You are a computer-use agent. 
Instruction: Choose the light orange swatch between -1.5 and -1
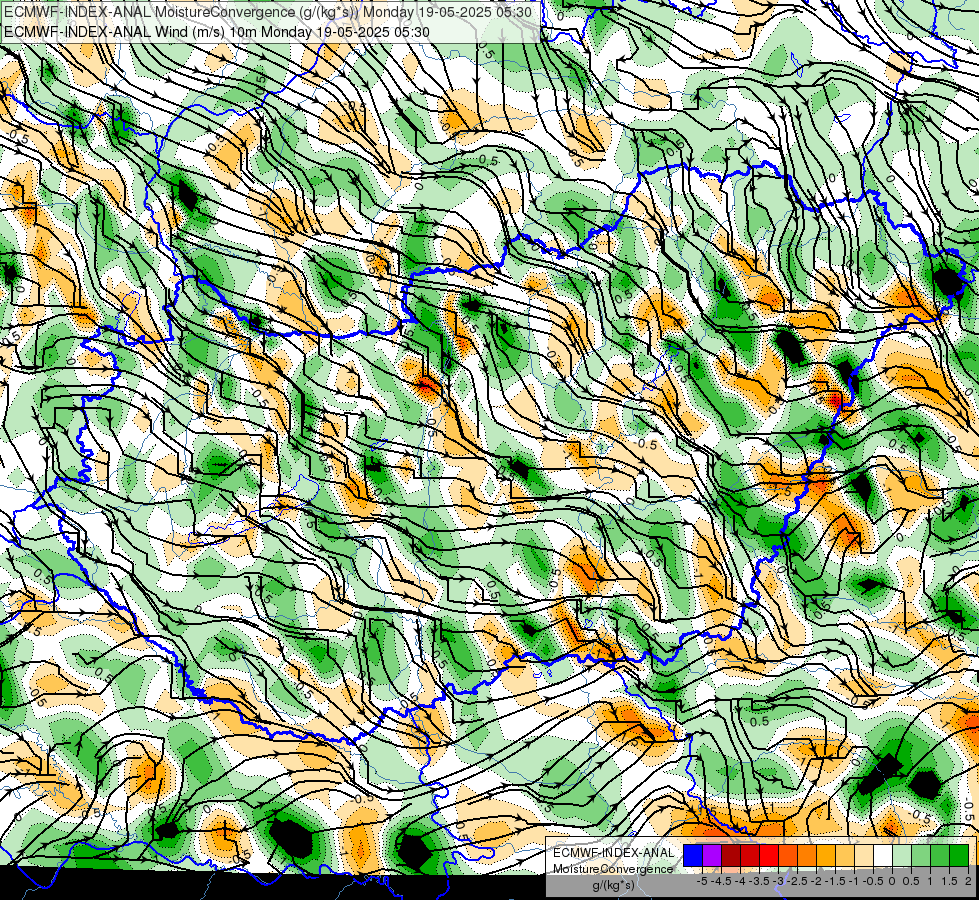point(845,855)
